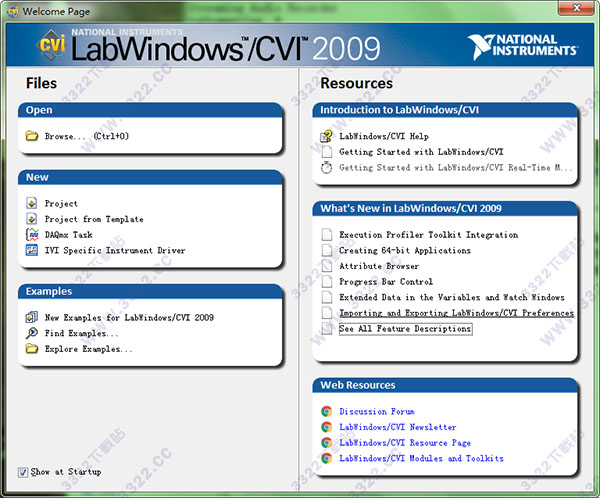This screenshot has width=600, height=498.
Task: Click the Find Examples magnifier icon
Action: pyautogui.click(x=32, y=333)
